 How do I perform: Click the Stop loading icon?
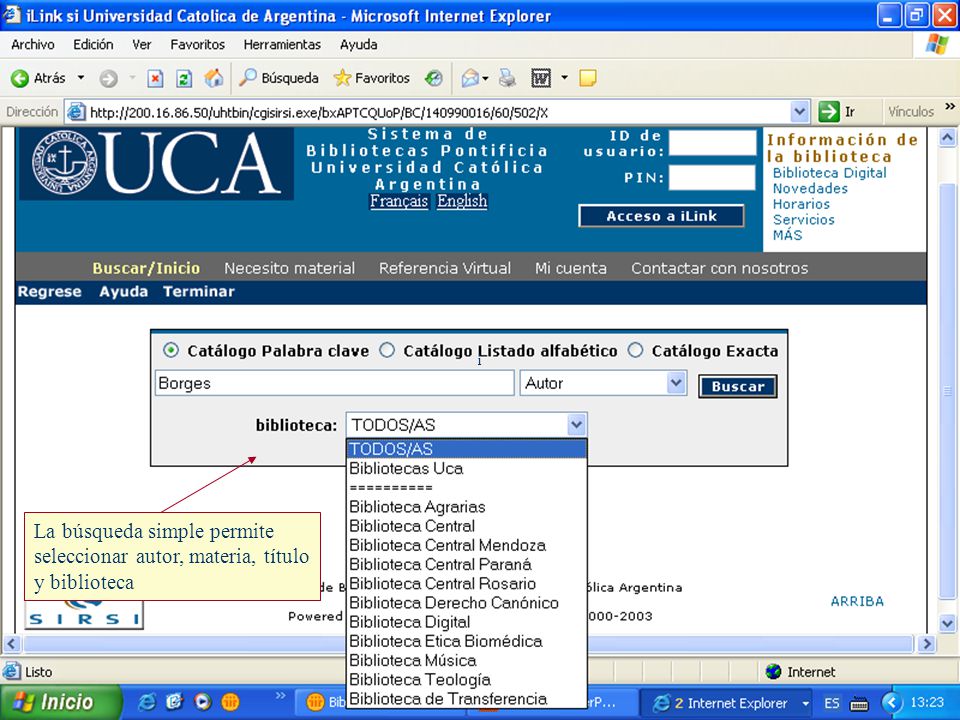tap(156, 78)
